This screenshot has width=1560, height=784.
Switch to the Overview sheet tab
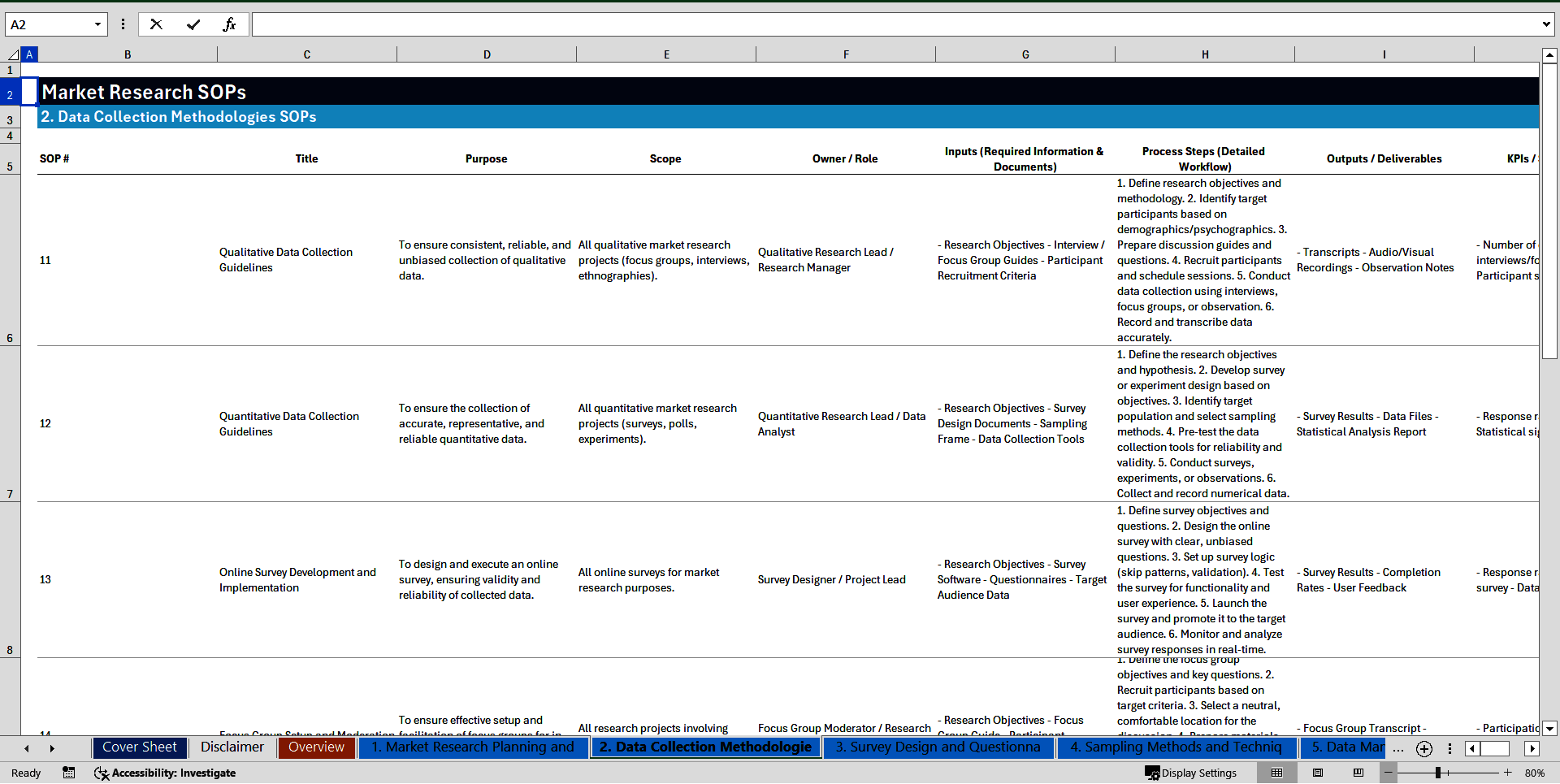[x=316, y=747]
